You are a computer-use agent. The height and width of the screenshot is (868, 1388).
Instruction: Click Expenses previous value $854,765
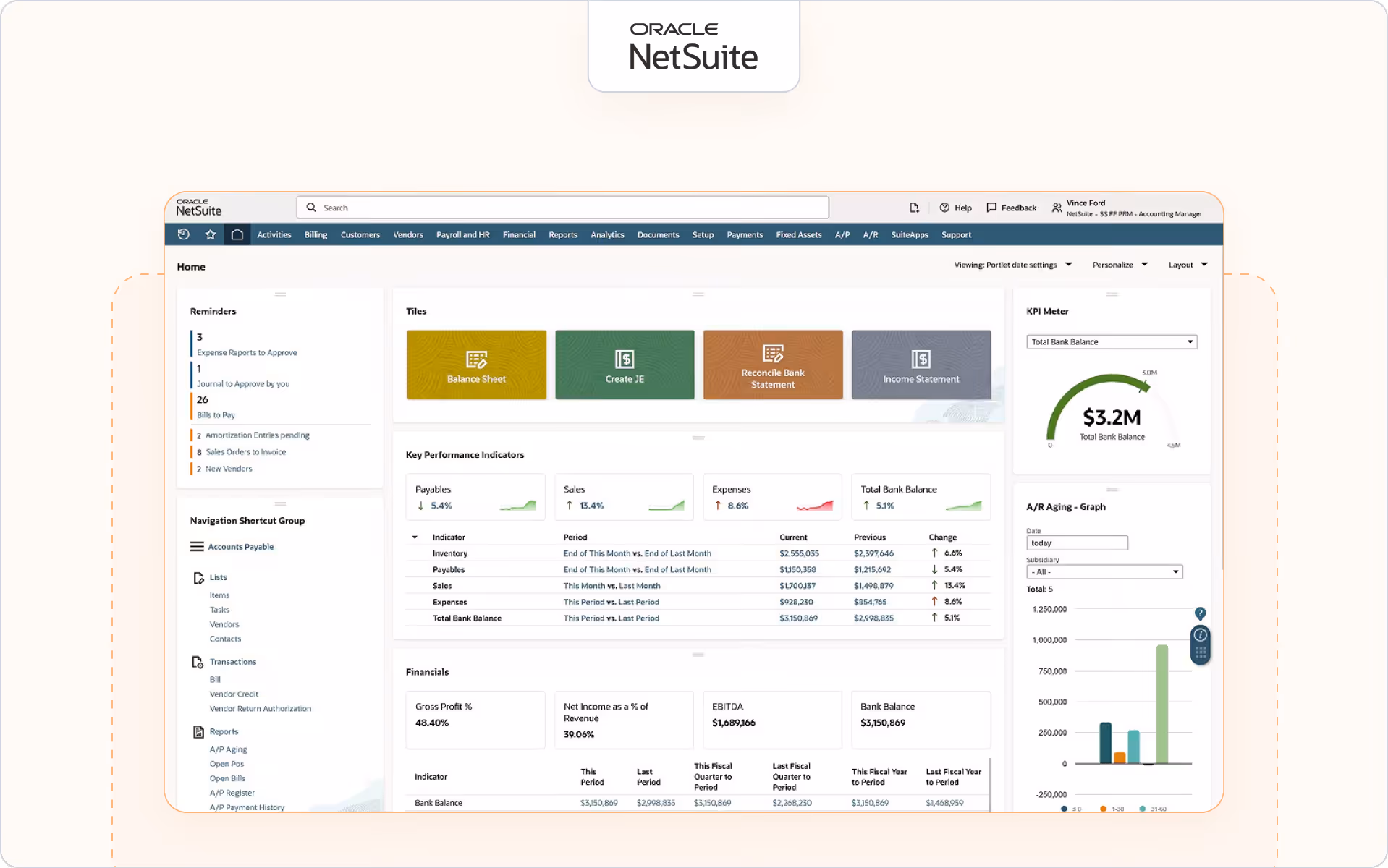(870, 602)
